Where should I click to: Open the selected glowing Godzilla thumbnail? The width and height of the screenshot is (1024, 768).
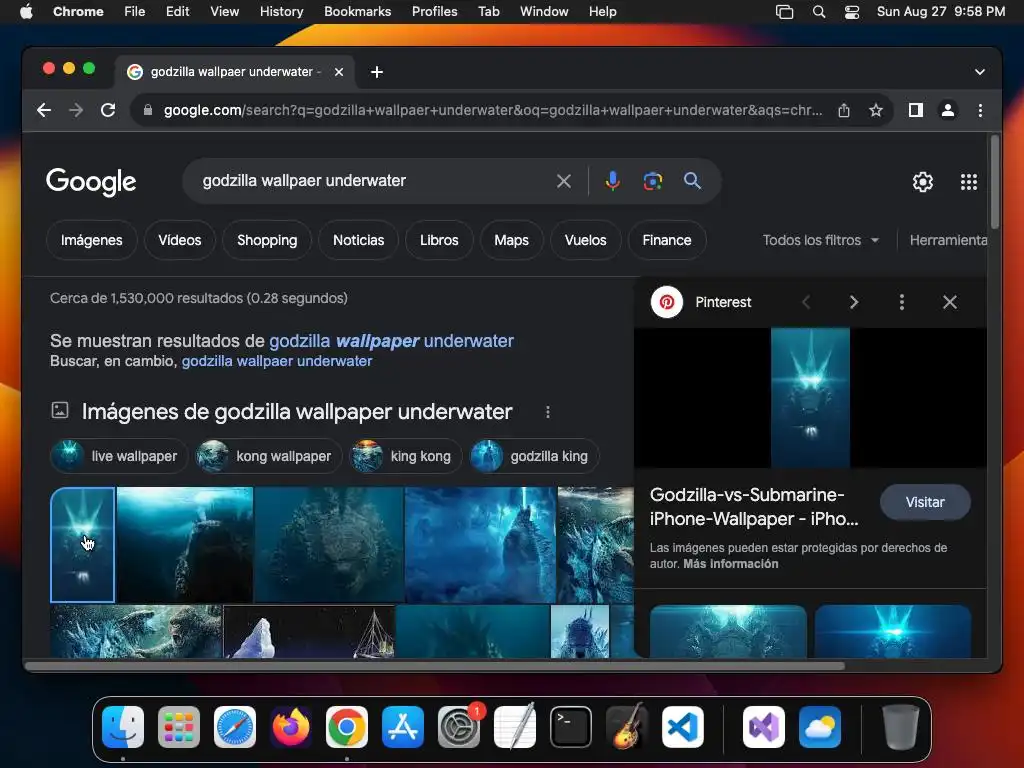[x=82, y=545]
